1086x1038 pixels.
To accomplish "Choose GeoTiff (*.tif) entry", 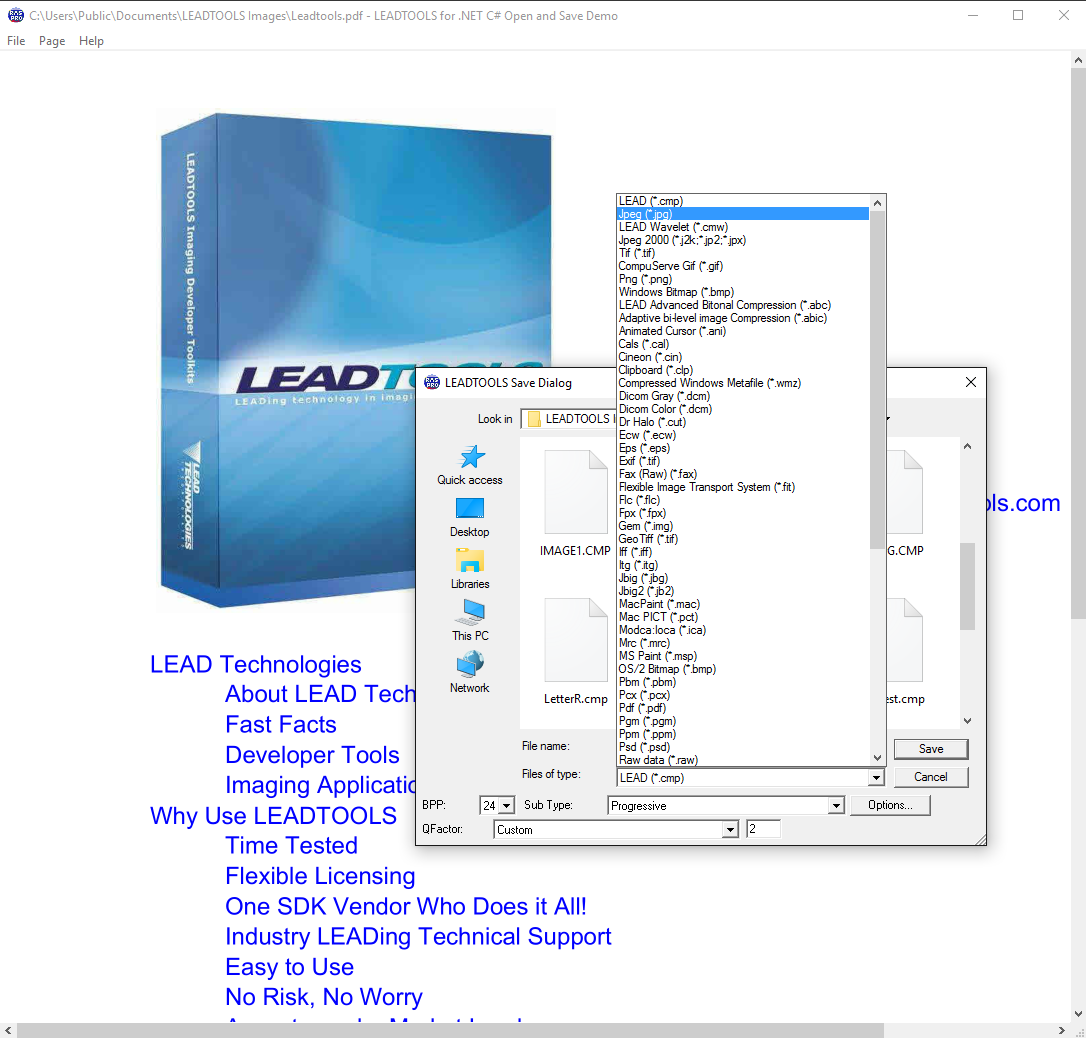I will tap(742, 539).
